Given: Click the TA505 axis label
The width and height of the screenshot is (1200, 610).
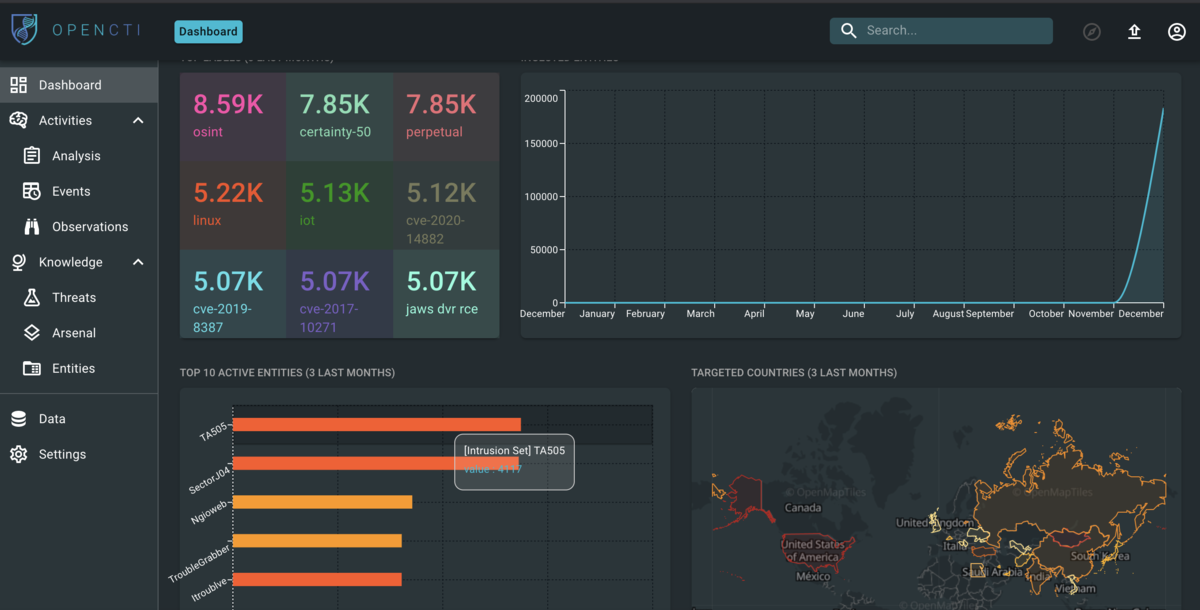Looking at the screenshot, I should pos(213,433).
